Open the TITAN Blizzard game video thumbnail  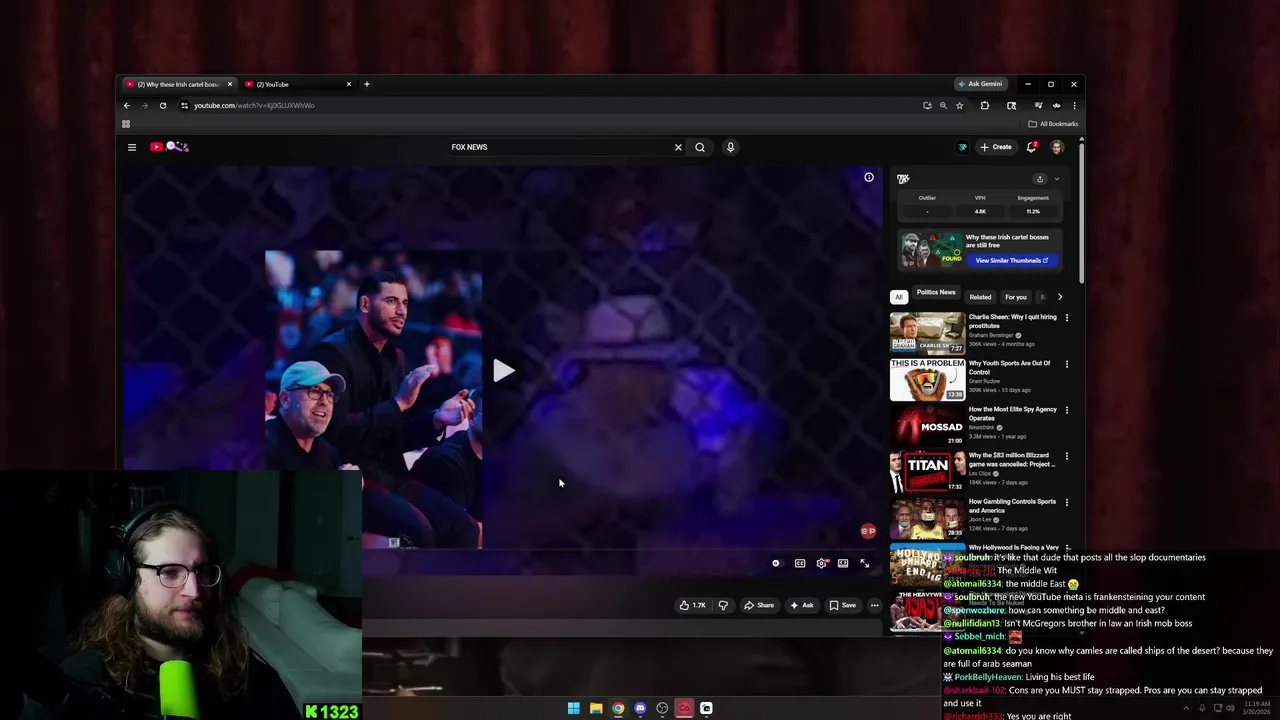[x=927, y=471]
